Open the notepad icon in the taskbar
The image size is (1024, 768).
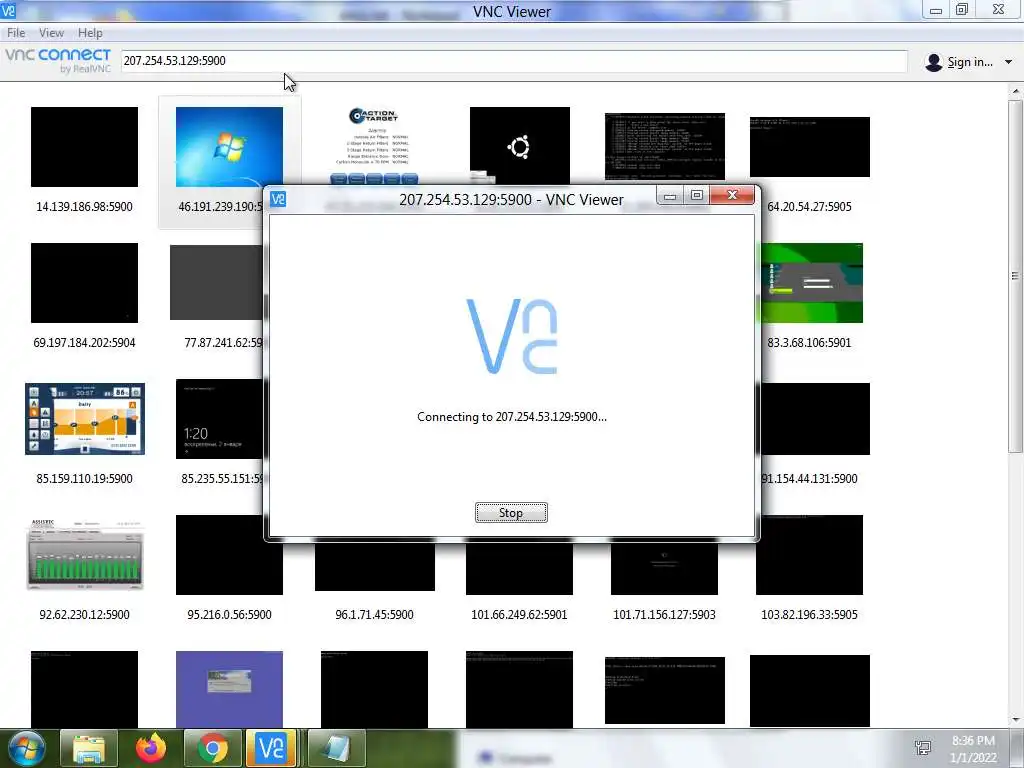[x=336, y=748]
